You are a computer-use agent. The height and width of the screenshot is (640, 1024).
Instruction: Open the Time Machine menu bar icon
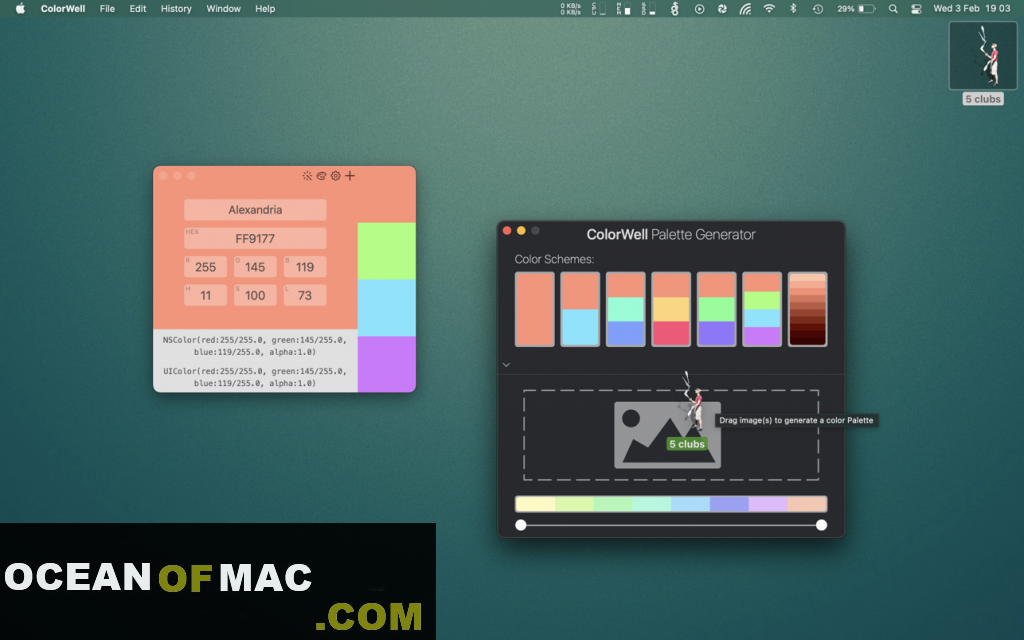(x=818, y=8)
